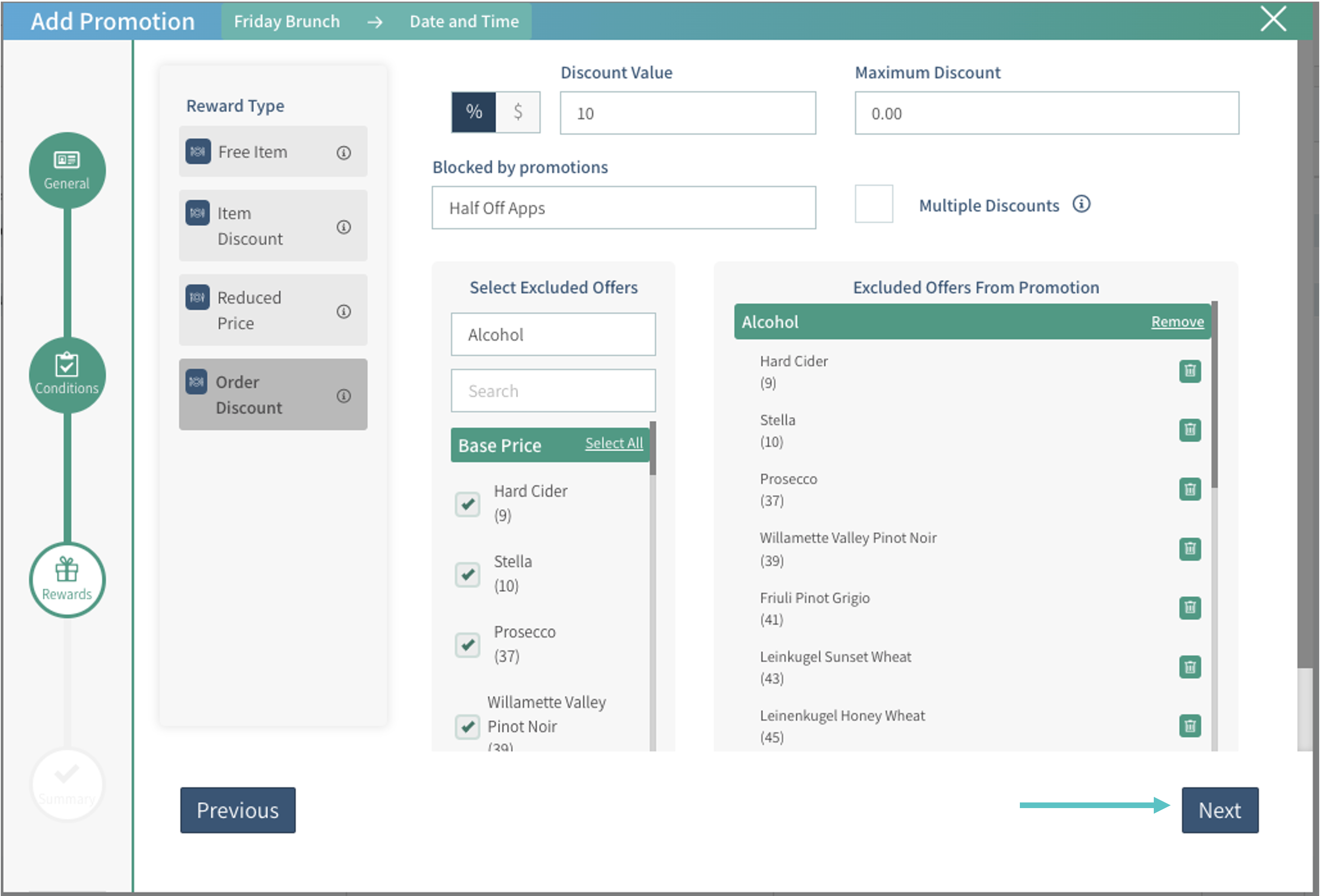Click trash icon next to Prosecco
This screenshot has height=896, width=1320.
(x=1189, y=489)
